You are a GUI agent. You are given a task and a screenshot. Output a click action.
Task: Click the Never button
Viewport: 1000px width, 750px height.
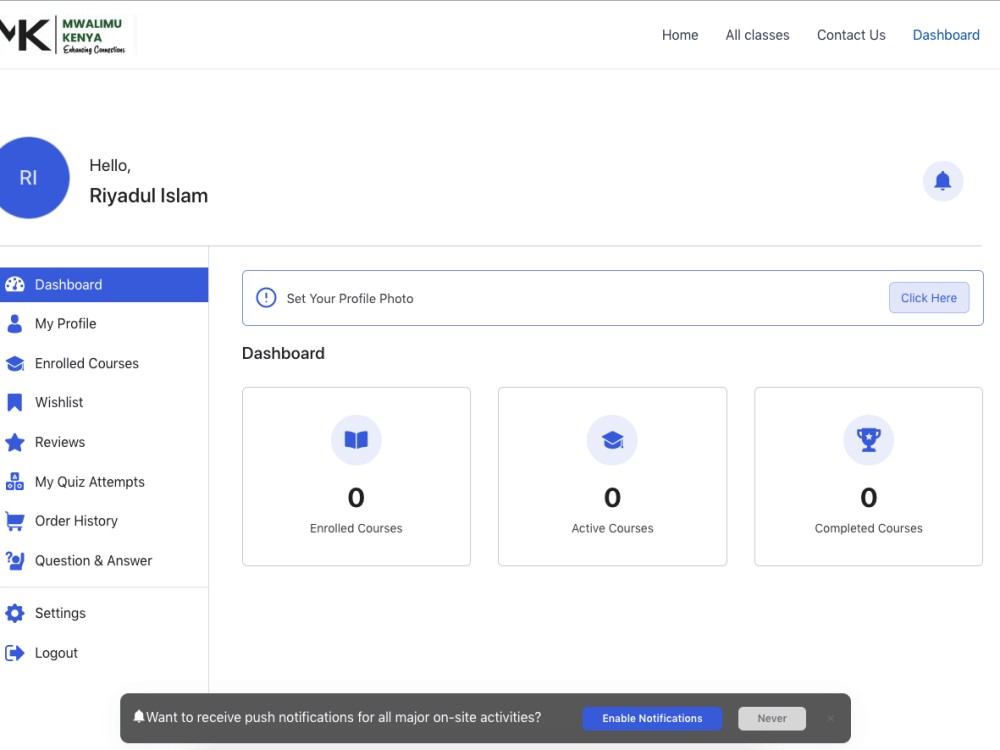click(772, 718)
